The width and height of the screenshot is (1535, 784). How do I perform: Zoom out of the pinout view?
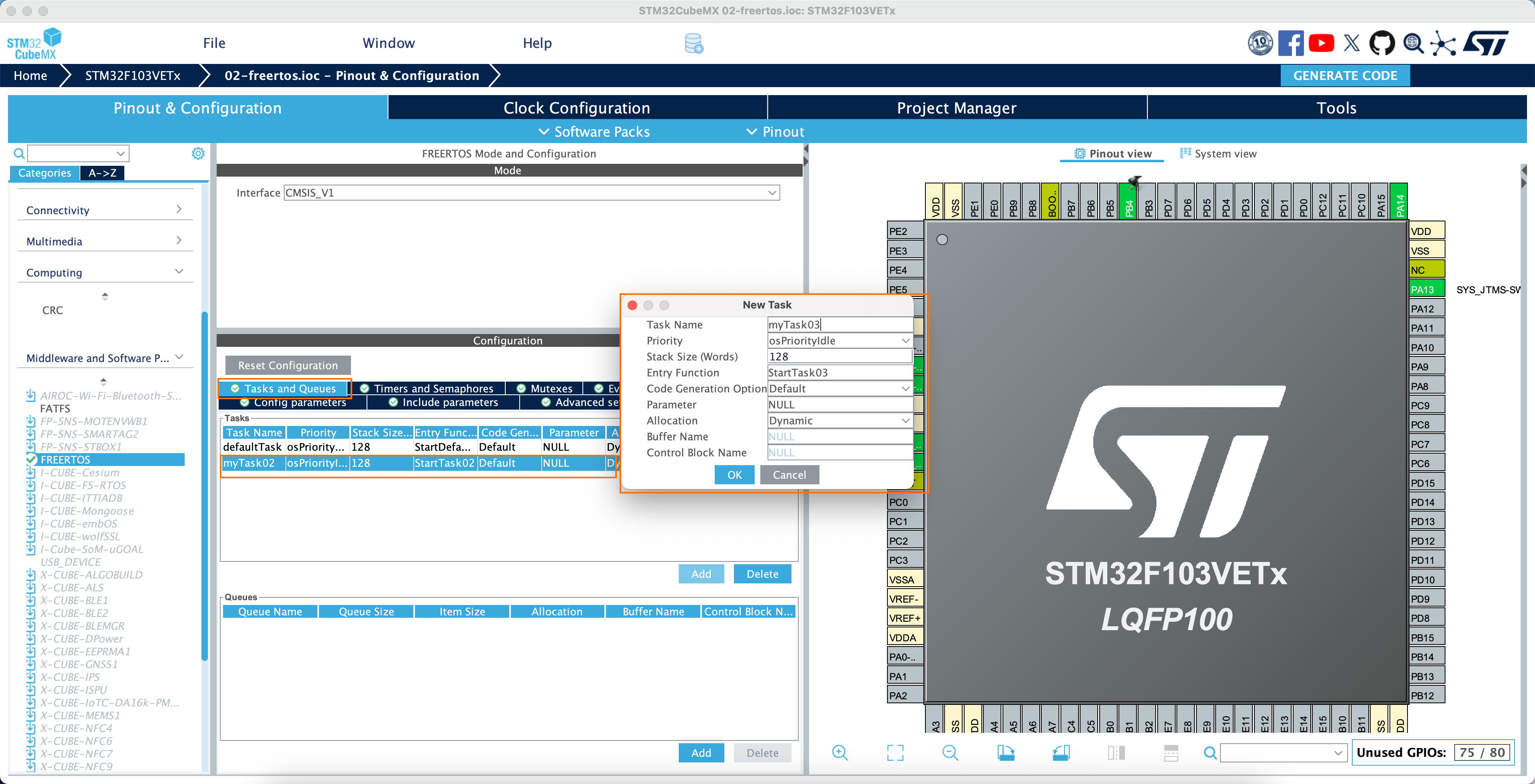950,752
